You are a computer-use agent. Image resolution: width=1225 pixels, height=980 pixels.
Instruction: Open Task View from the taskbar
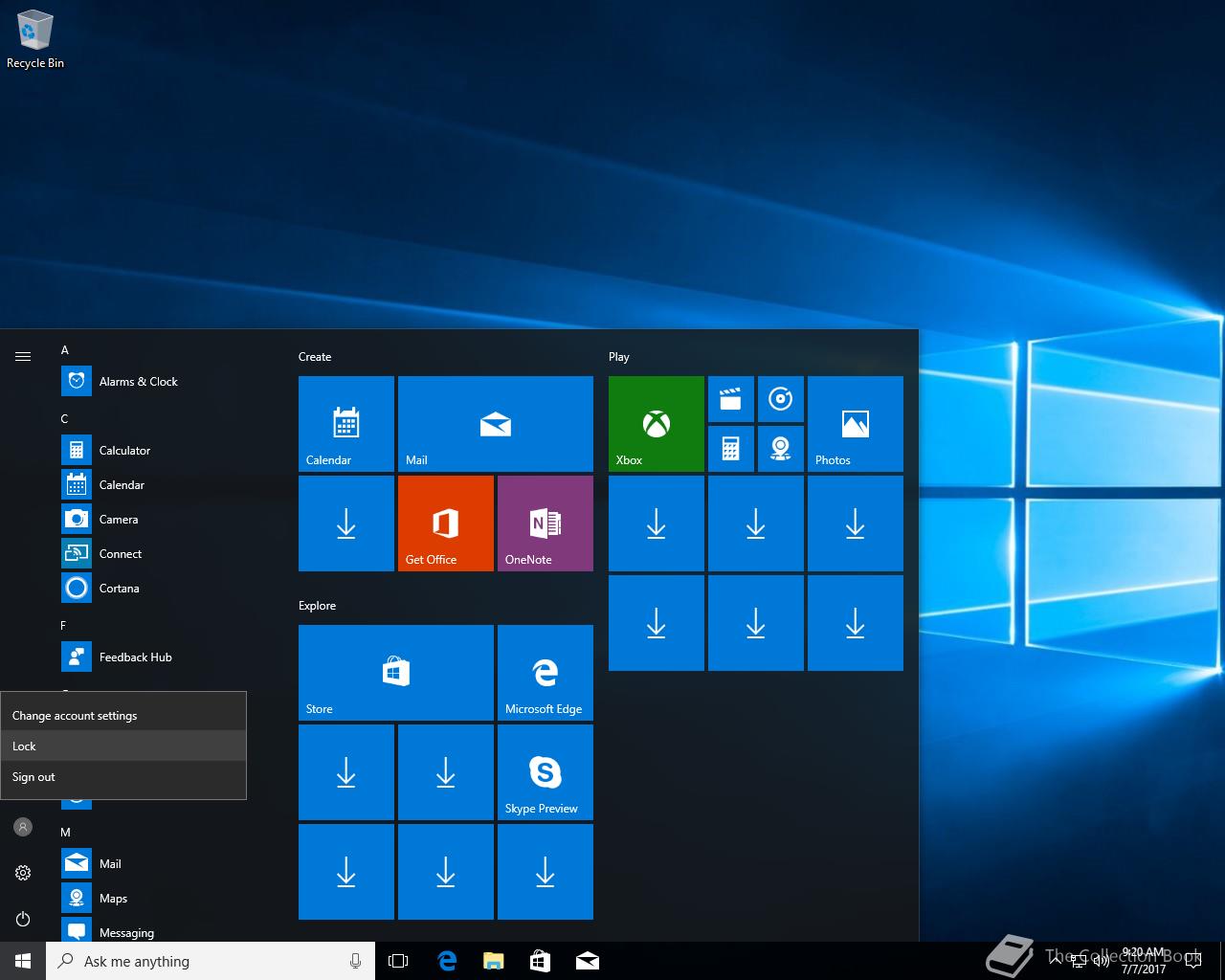(398, 961)
